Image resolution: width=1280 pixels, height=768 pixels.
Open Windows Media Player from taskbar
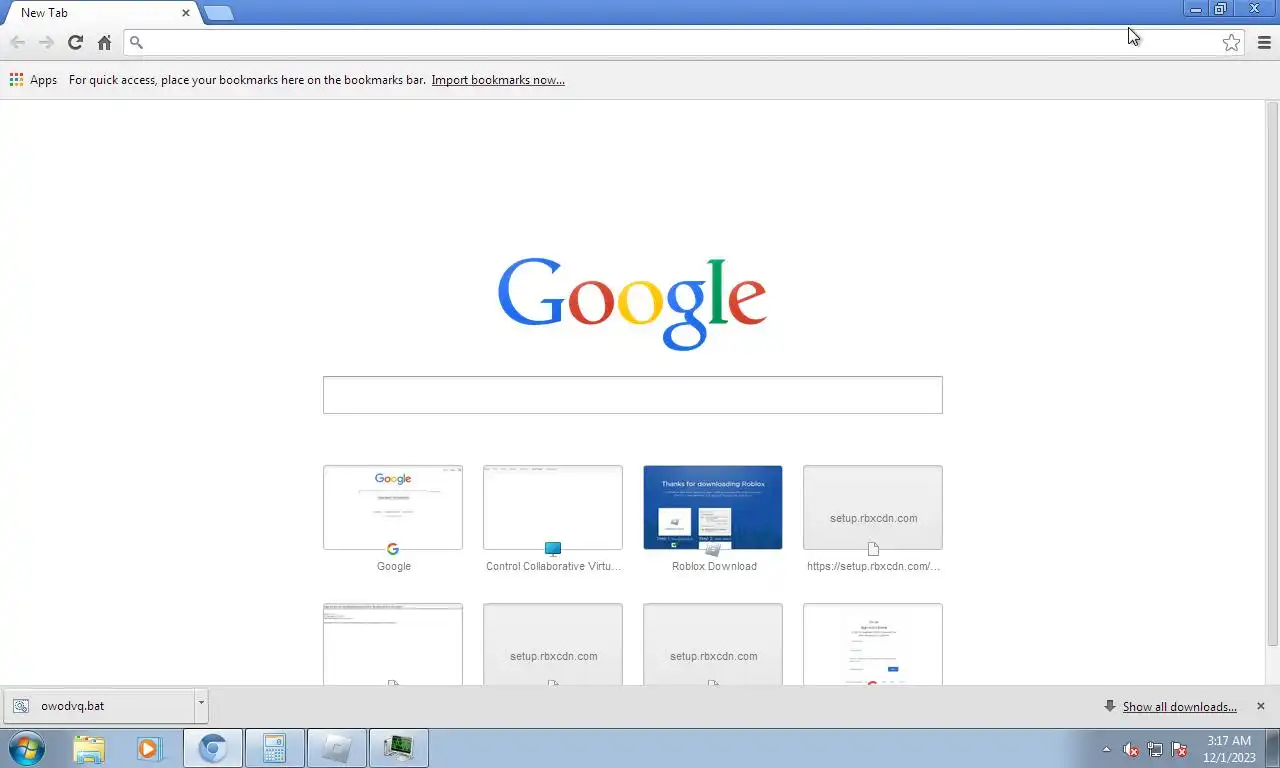coord(150,748)
